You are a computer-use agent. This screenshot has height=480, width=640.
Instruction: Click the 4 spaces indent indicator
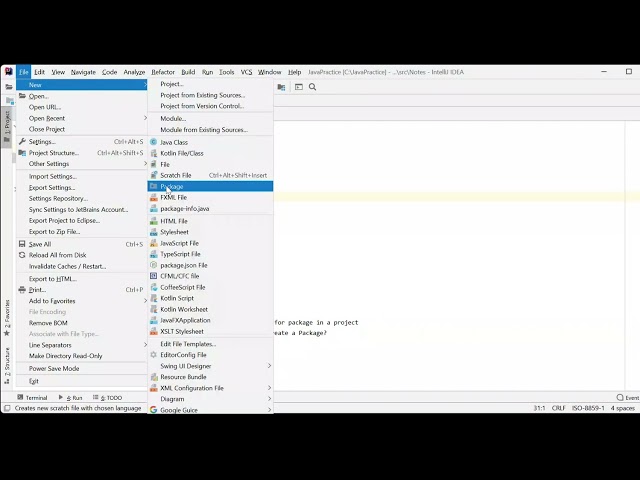(622, 408)
